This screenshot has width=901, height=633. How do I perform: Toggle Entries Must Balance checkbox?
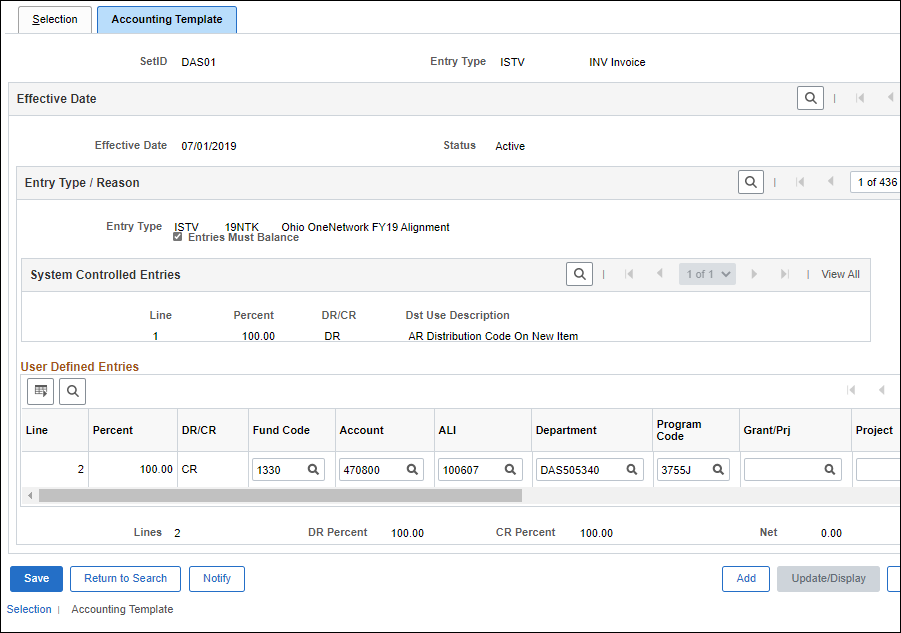click(178, 237)
